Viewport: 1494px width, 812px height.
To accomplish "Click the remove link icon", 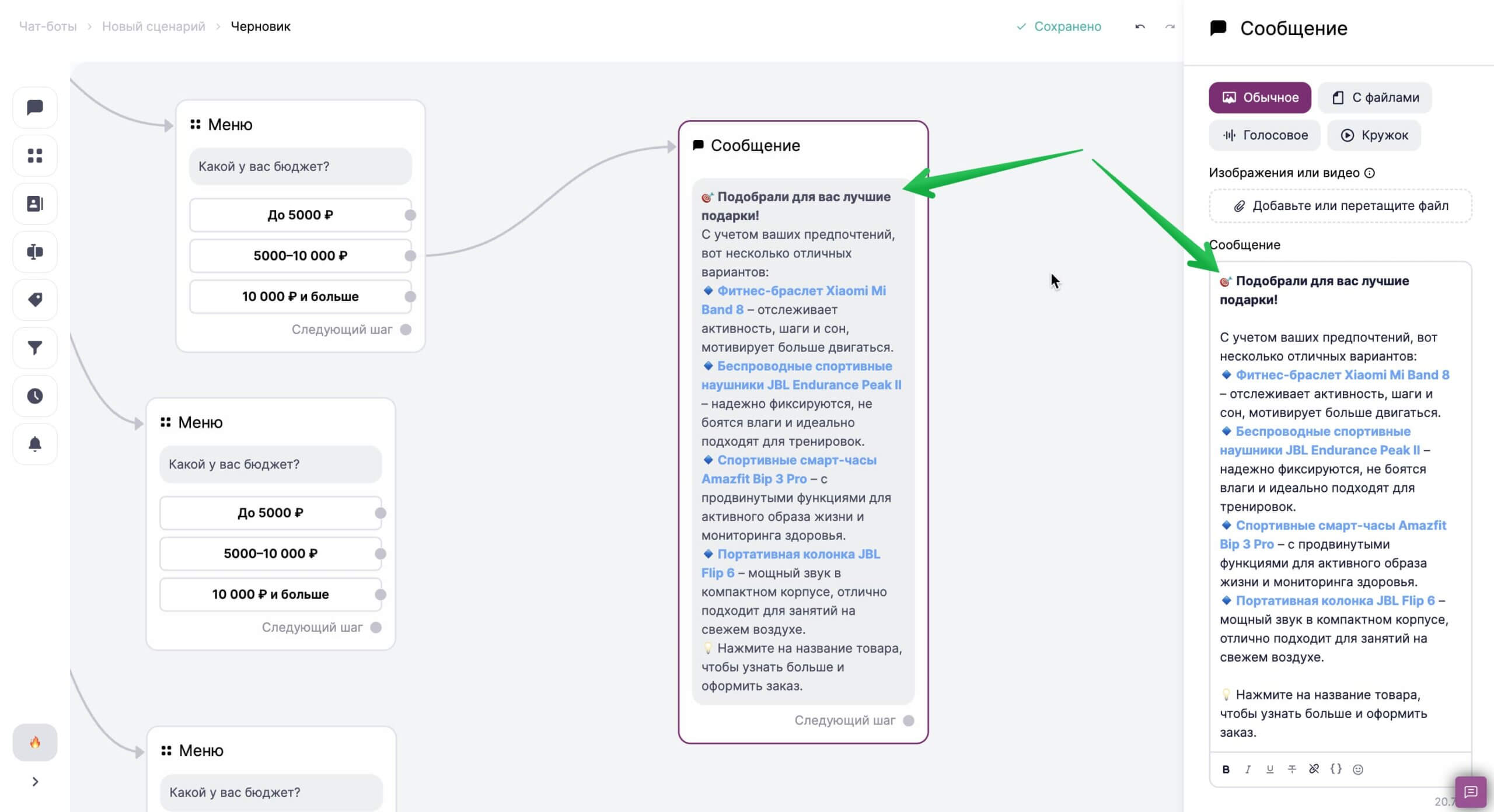I will point(1314,769).
